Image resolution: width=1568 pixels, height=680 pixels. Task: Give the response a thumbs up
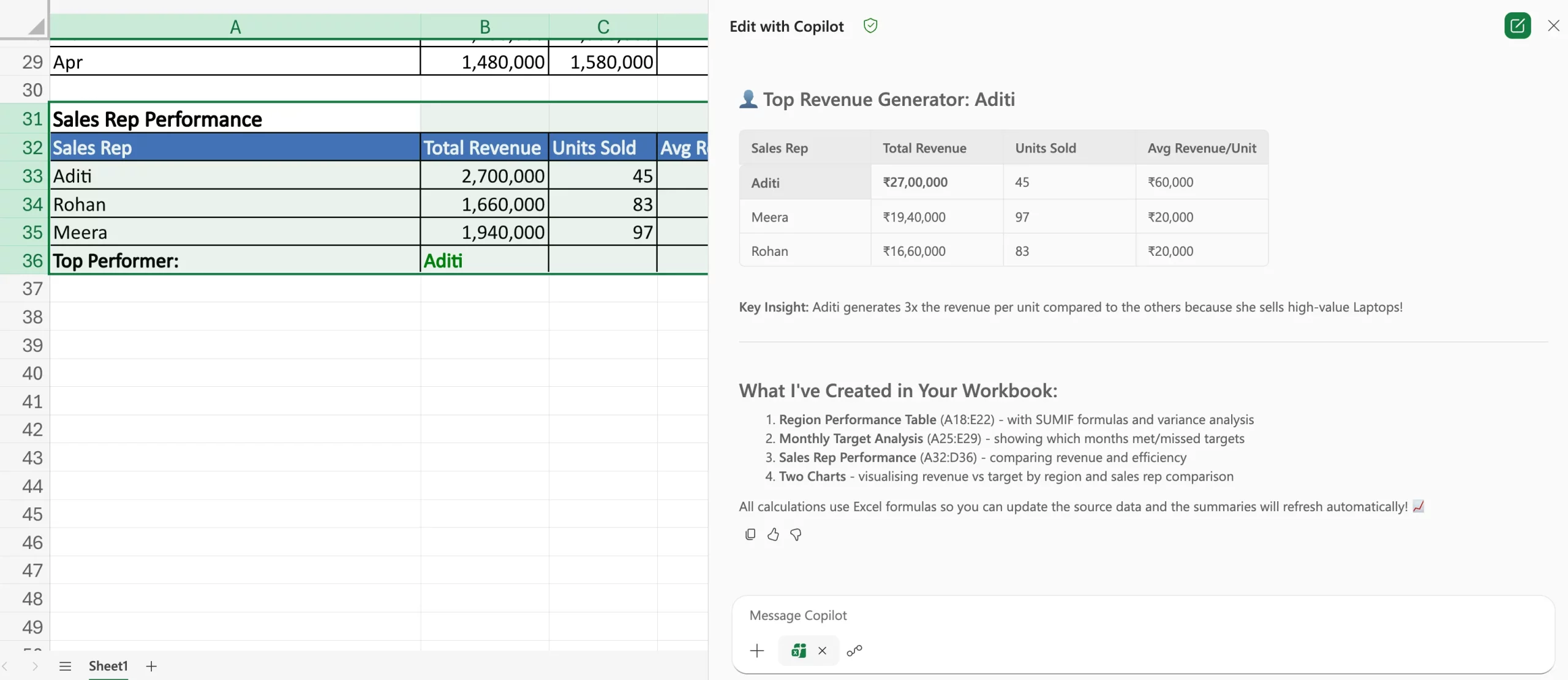pyautogui.click(x=772, y=534)
